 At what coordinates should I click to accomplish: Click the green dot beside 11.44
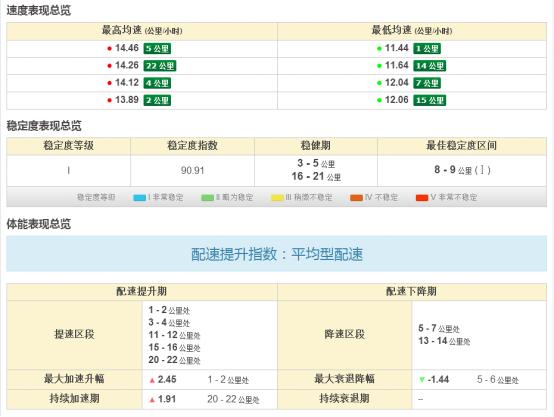pyautogui.click(x=379, y=48)
